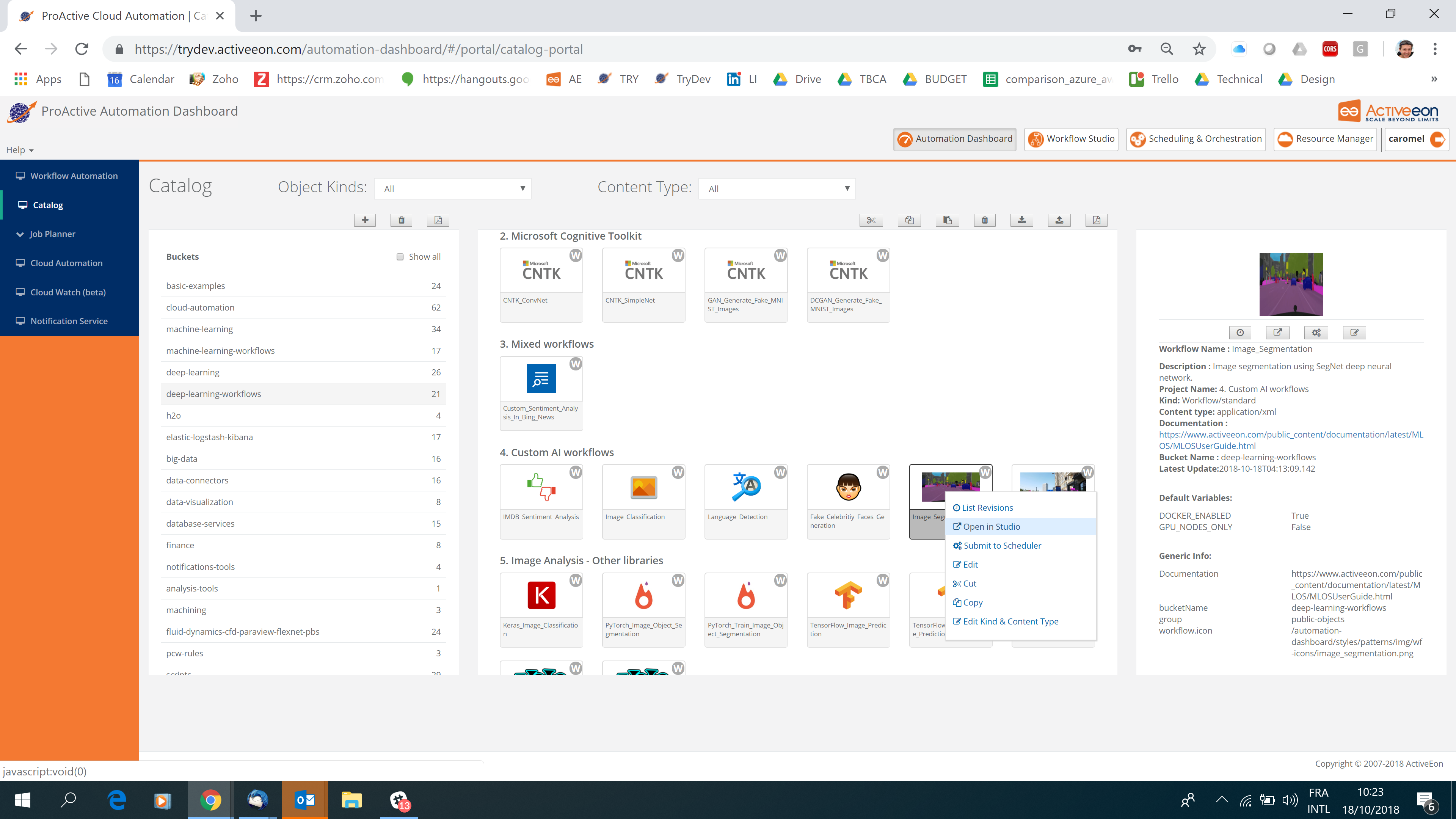Open the Workflow Studio portal
The height and width of the screenshot is (819, 1456).
coord(1071,139)
